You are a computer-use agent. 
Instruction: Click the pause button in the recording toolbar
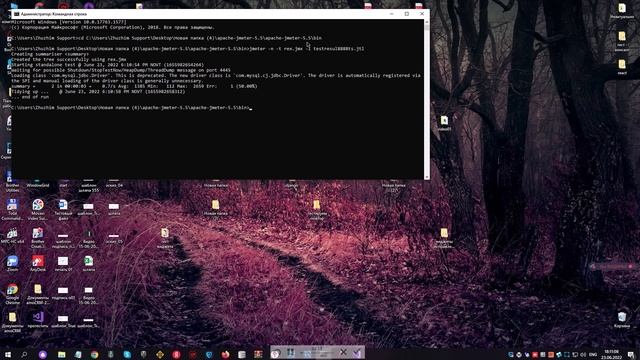(291, 352)
